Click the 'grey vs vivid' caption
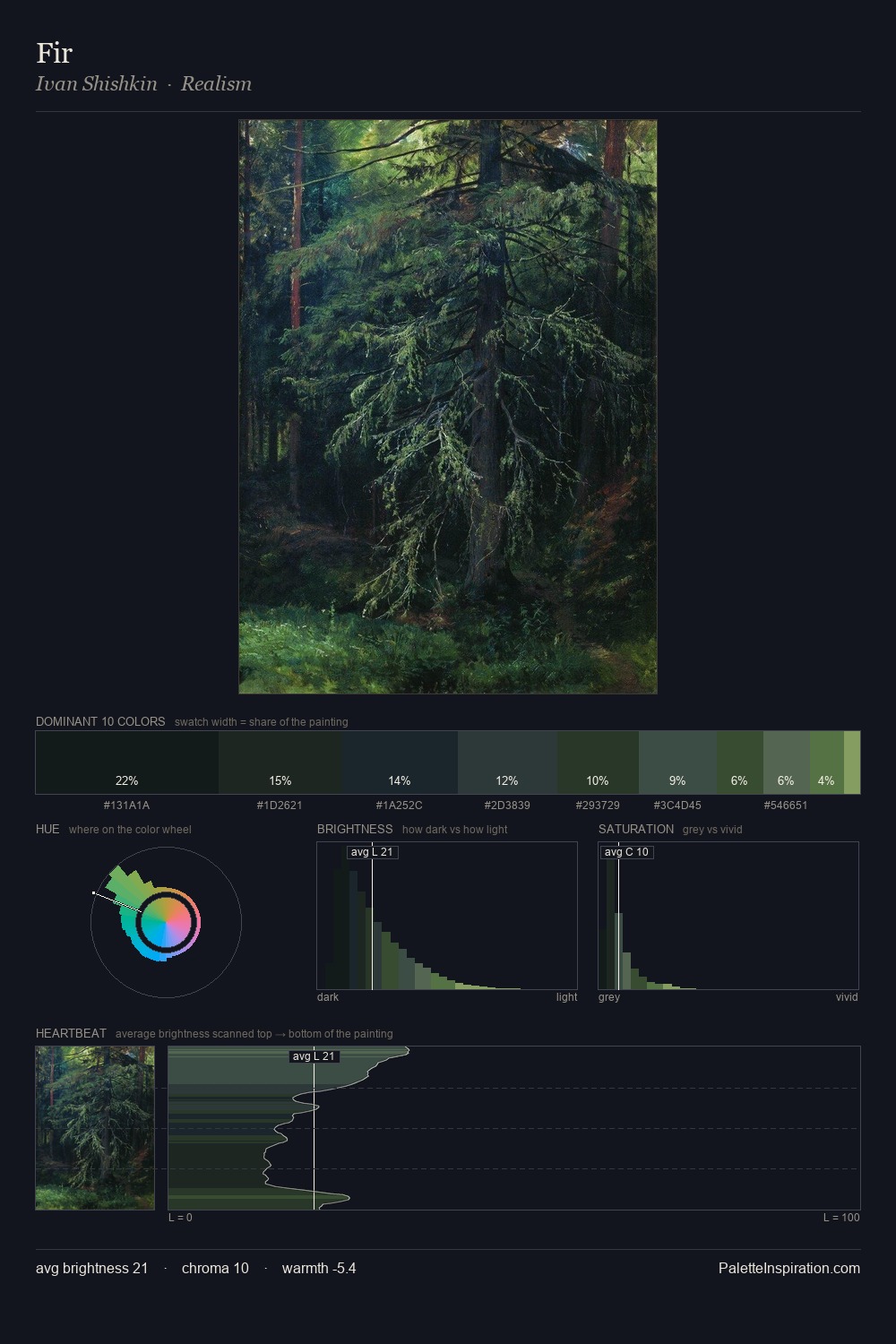Image resolution: width=896 pixels, height=1344 pixels. pyautogui.click(x=712, y=830)
